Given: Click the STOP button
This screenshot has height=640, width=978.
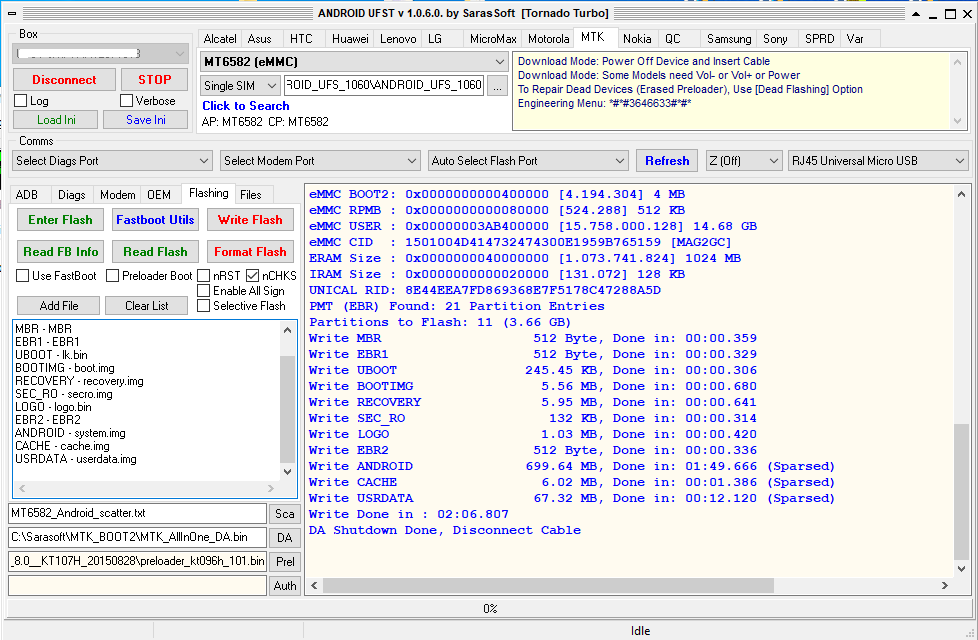Looking at the screenshot, I should 155,80.
